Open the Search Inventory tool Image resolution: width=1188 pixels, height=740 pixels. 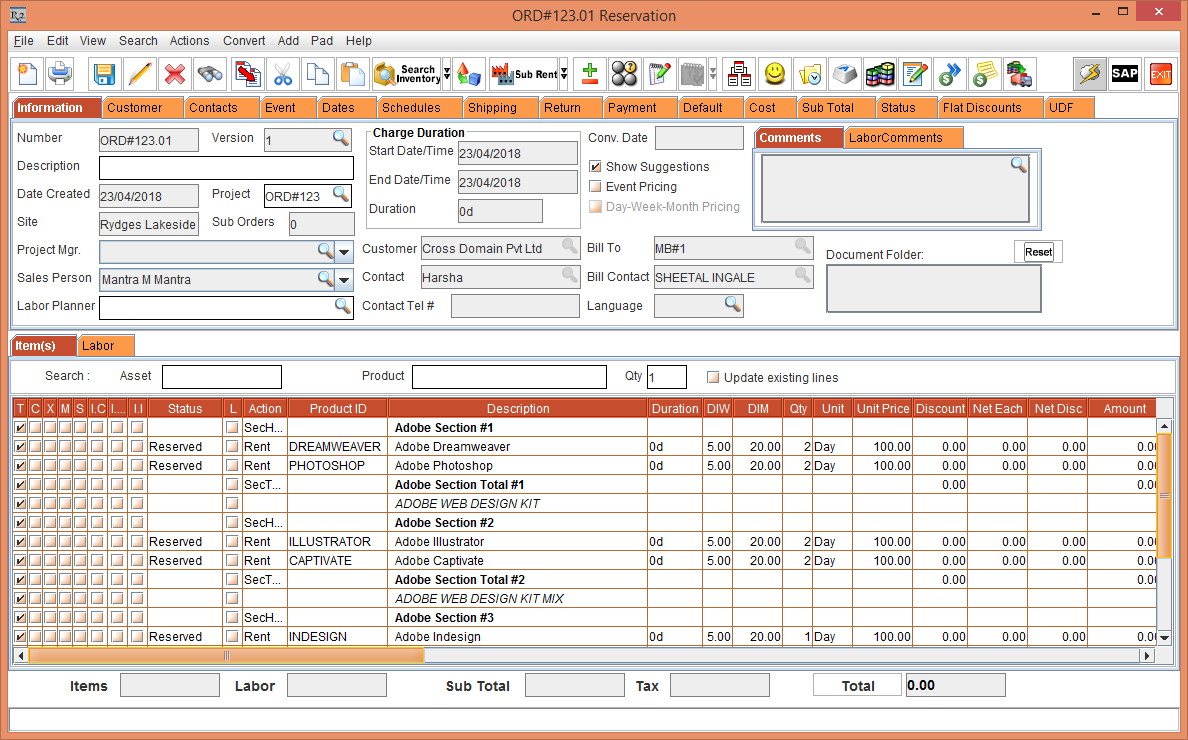407,74
